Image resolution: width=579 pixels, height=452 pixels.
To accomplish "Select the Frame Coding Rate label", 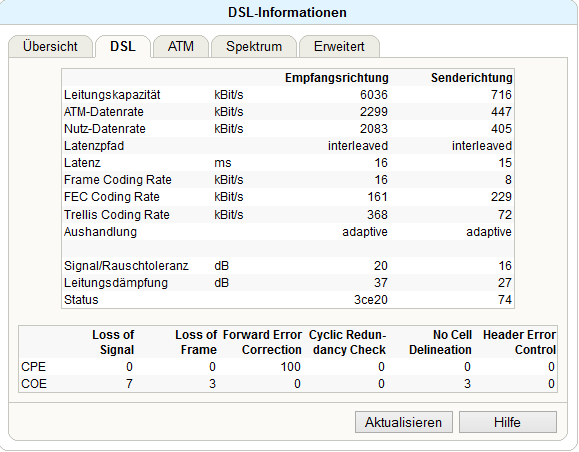I will [118, 180].
